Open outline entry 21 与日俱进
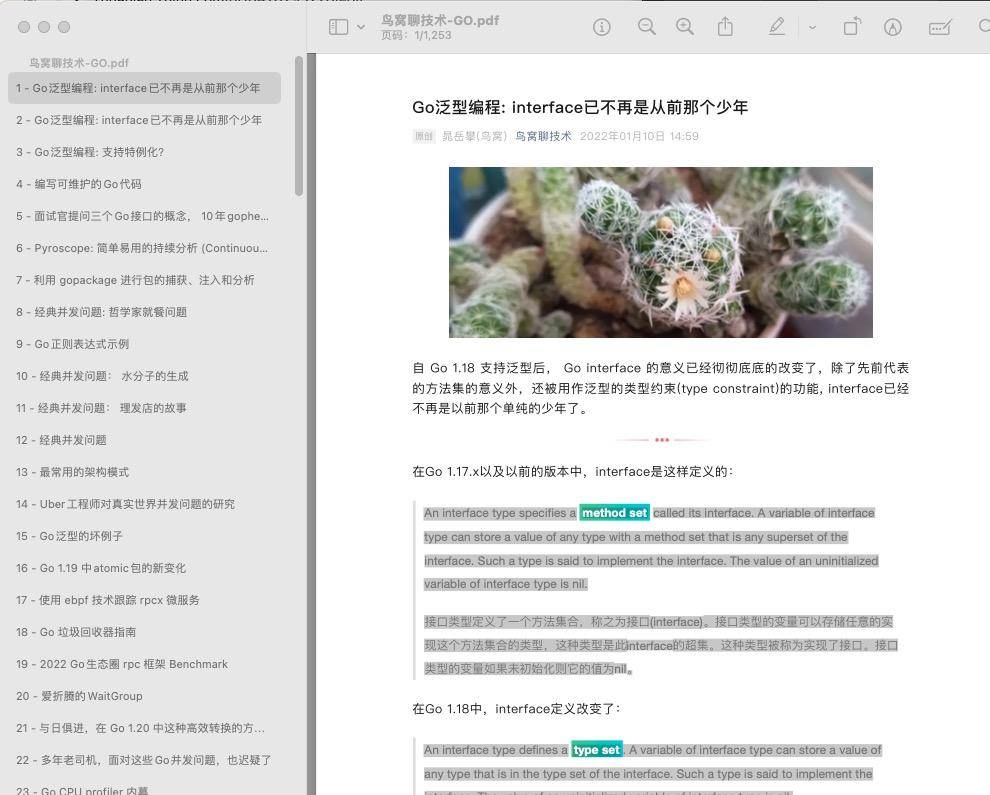The height and width of the screenshot is (795, 990). (x=145, y=728)
